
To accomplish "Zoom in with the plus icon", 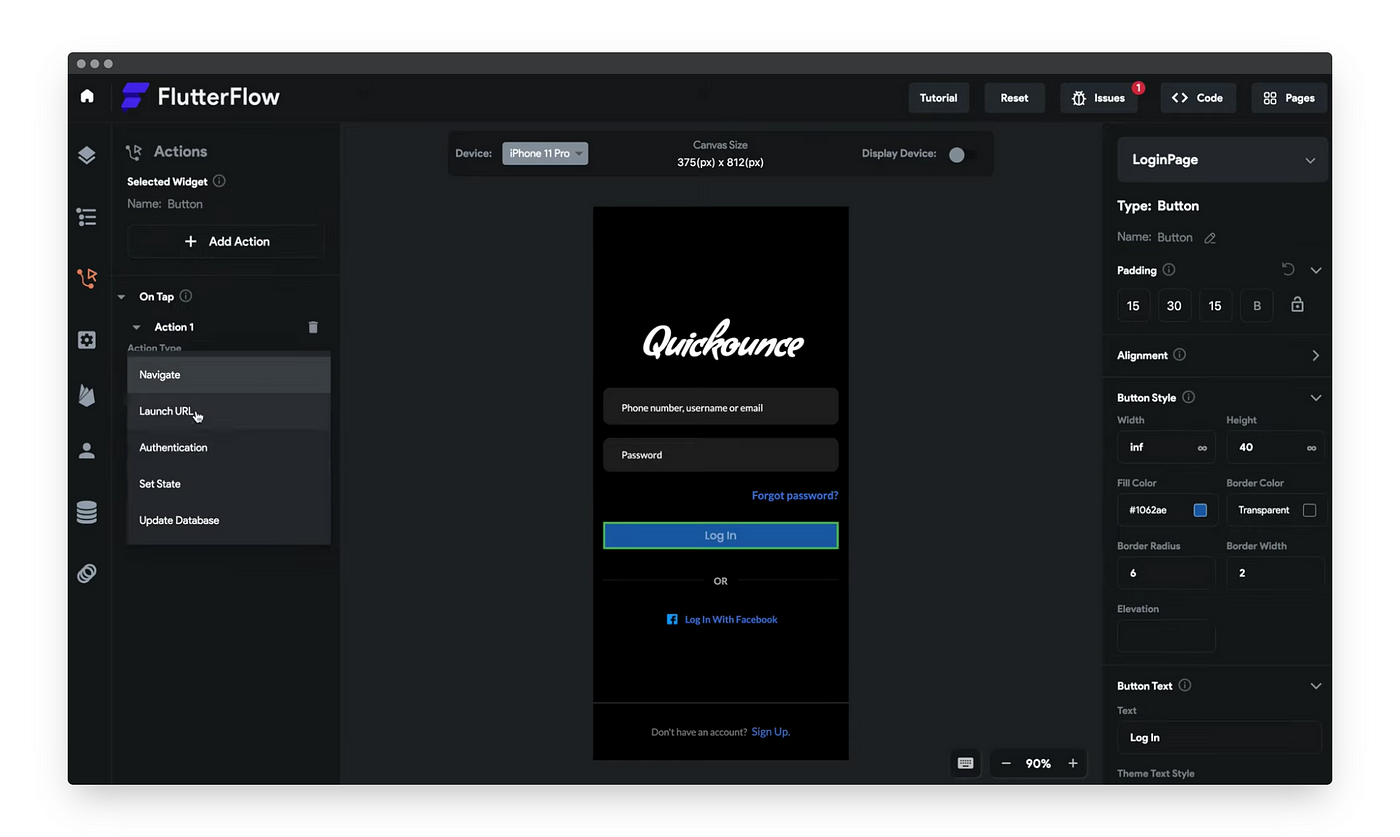I will 1073,763.
